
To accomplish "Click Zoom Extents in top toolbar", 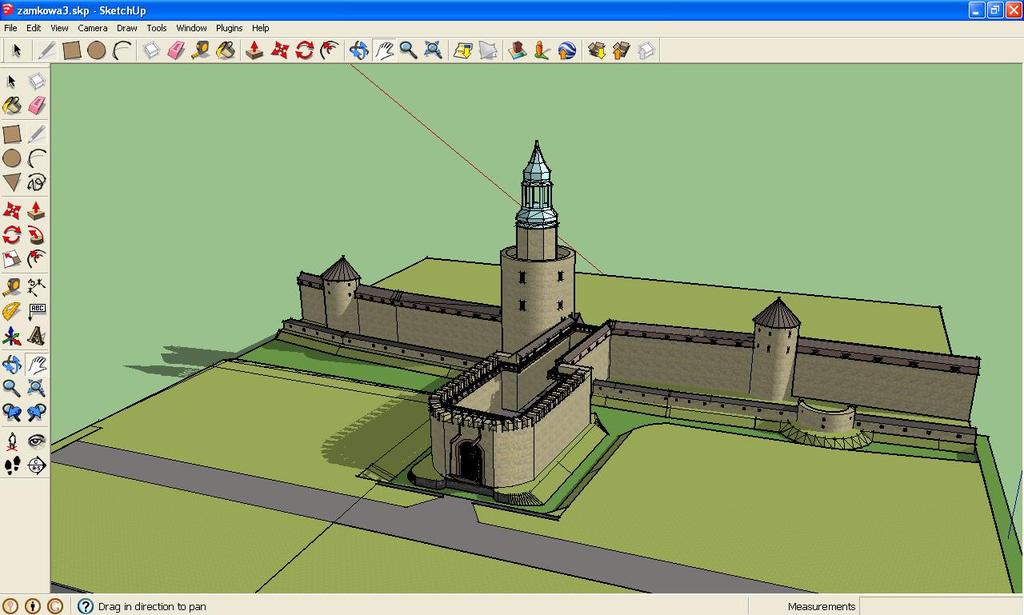I will coord(433,50).
